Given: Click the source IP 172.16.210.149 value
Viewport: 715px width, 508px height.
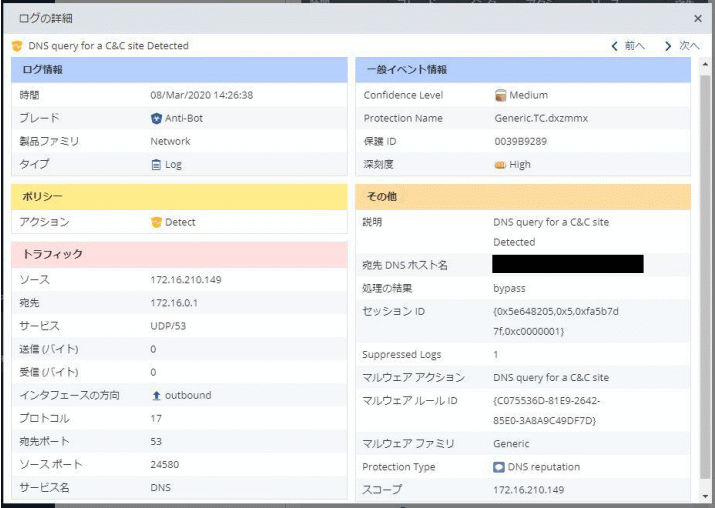Looking at the screenshot, I should 185,280.
